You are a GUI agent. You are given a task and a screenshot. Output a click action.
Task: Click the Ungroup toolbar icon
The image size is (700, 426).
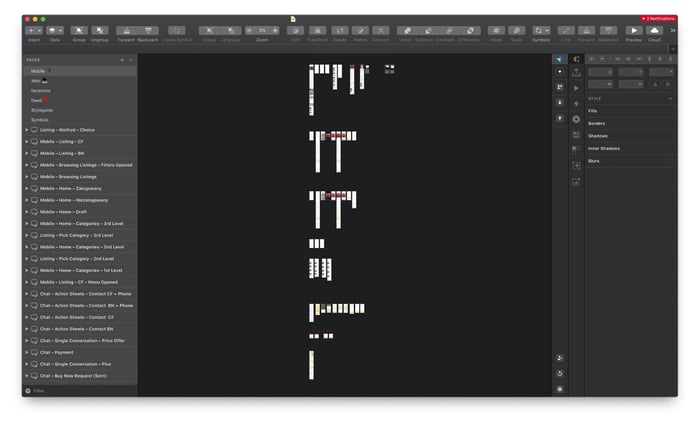101,31
